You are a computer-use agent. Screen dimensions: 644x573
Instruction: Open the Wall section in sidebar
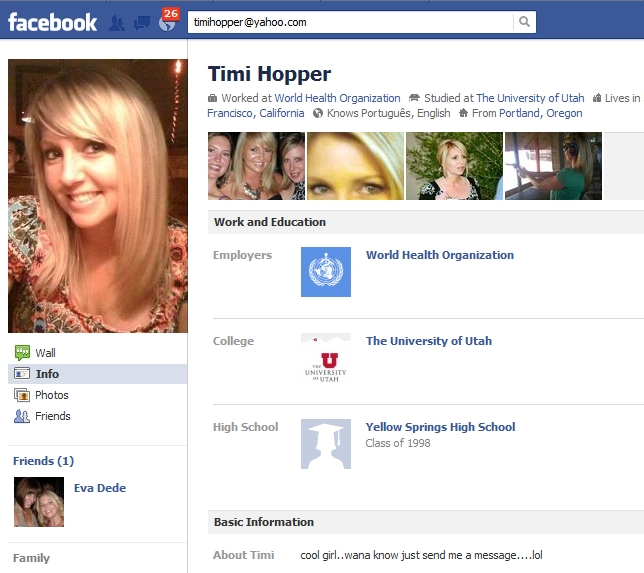tap(45, 353)
